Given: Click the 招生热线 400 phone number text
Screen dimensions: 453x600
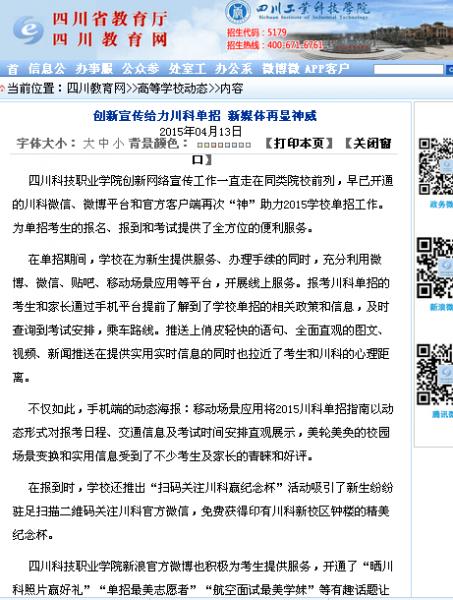Looking at the screenshot, I should point(275,45).
